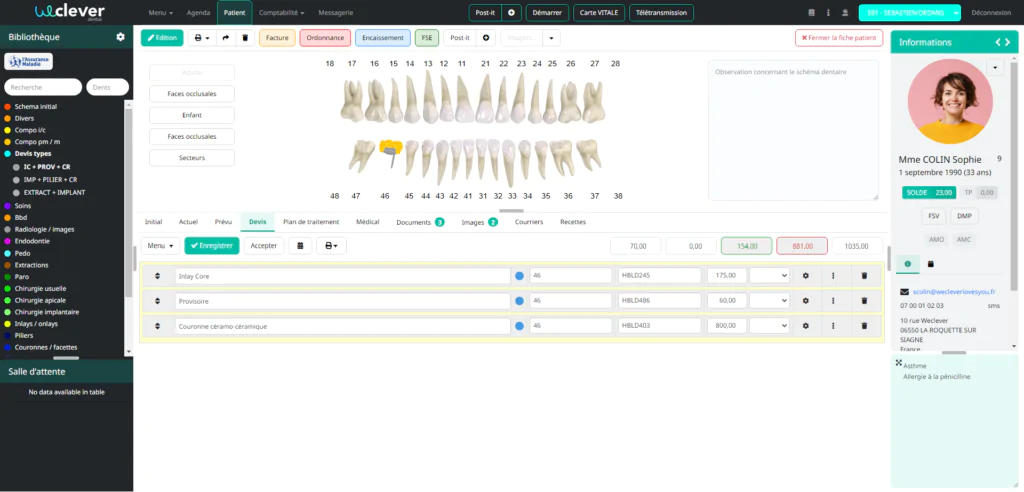Click reorder handle of Inlay Core row
Viewport: 1024px width, 492px height.
[x=157, y=276]
